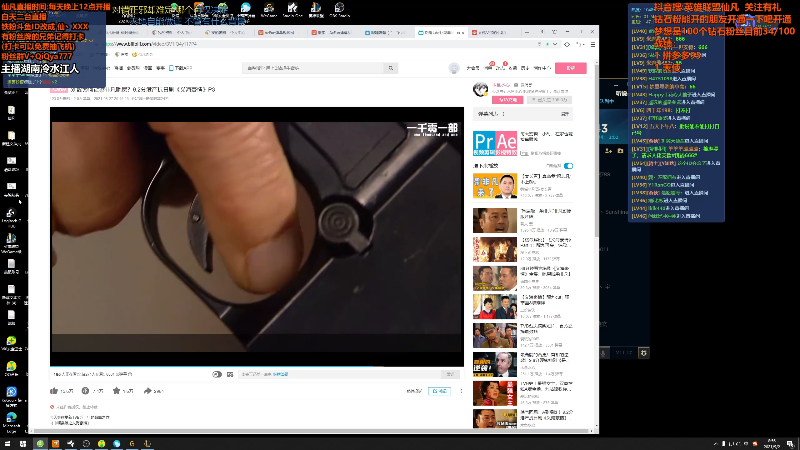Click the video player area to pause

pos(257,236)
